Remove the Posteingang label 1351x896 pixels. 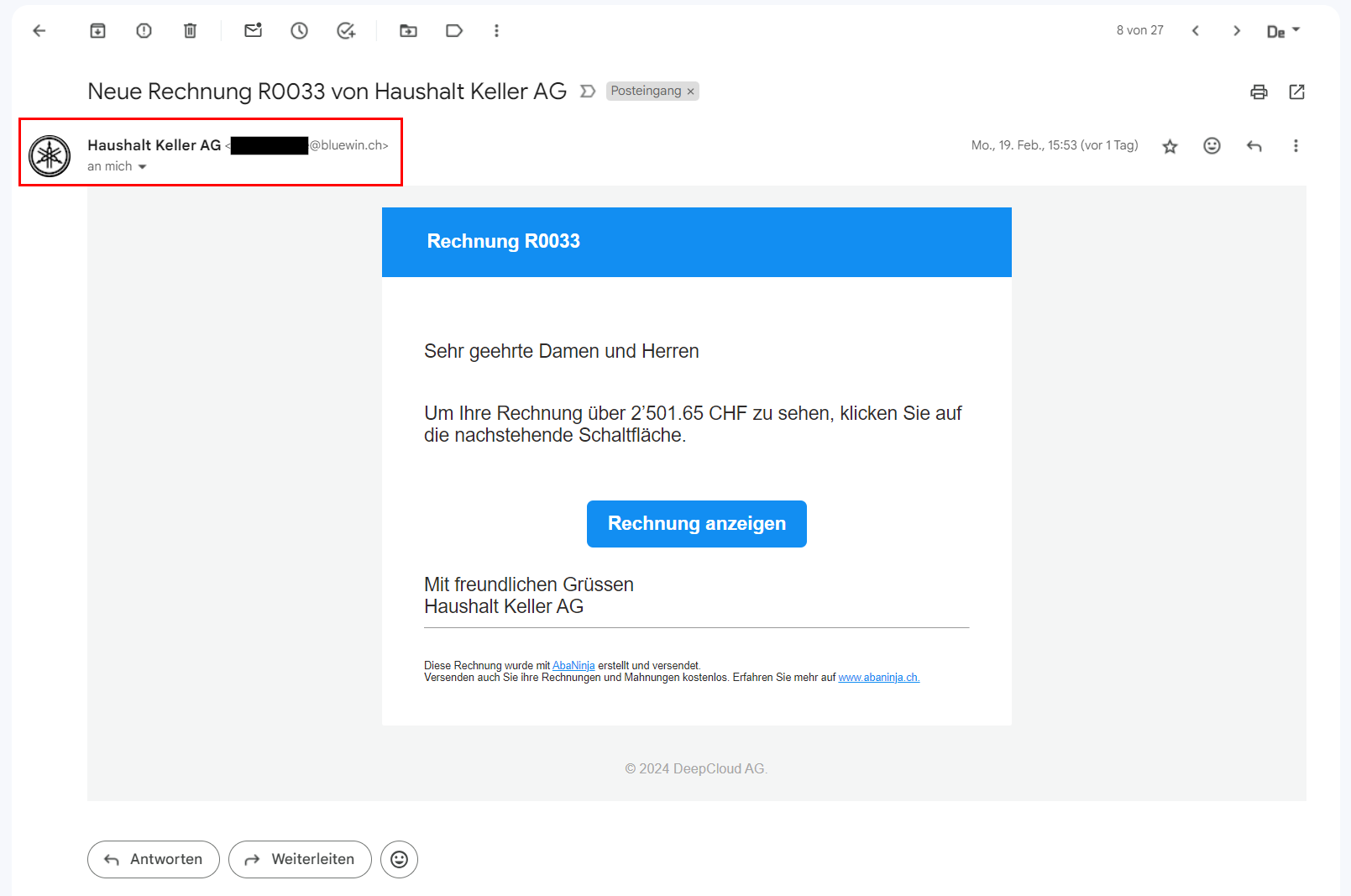691,92
